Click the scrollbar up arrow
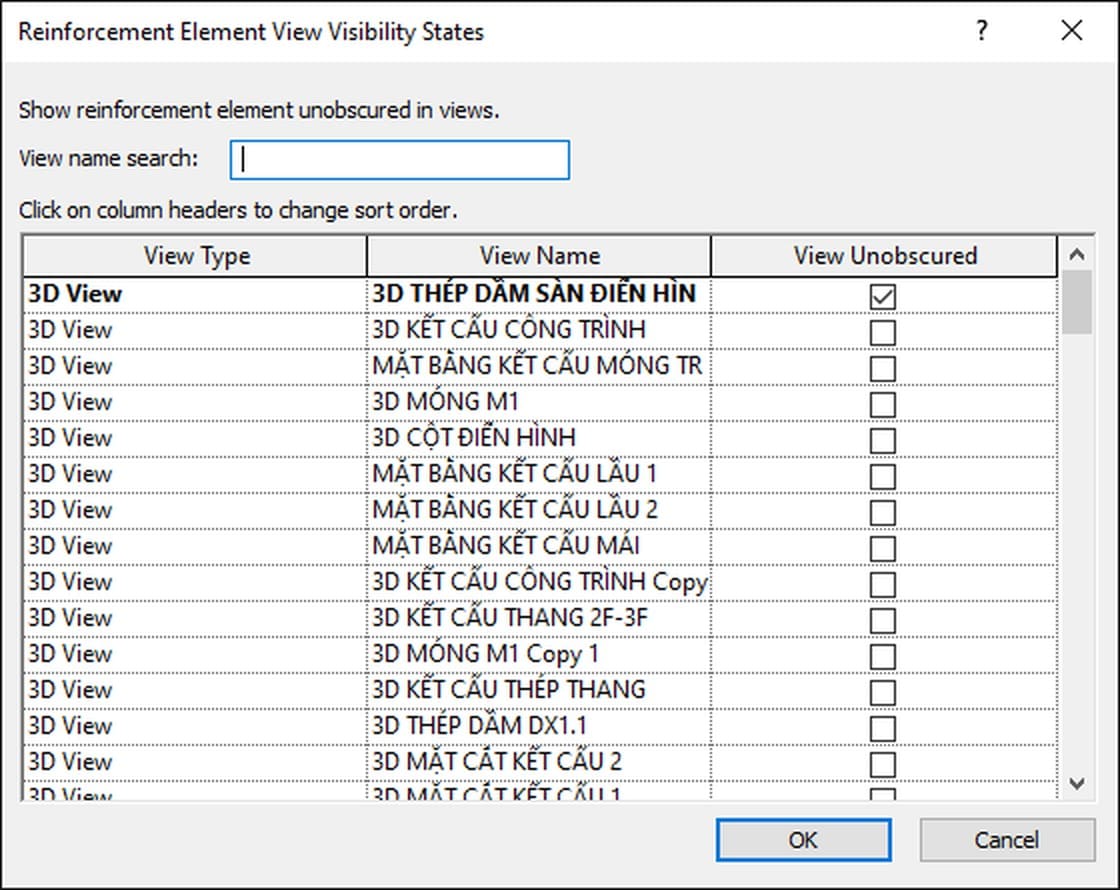Image resolution: width=1120 pixels, height=890 pixels. 1076,254
